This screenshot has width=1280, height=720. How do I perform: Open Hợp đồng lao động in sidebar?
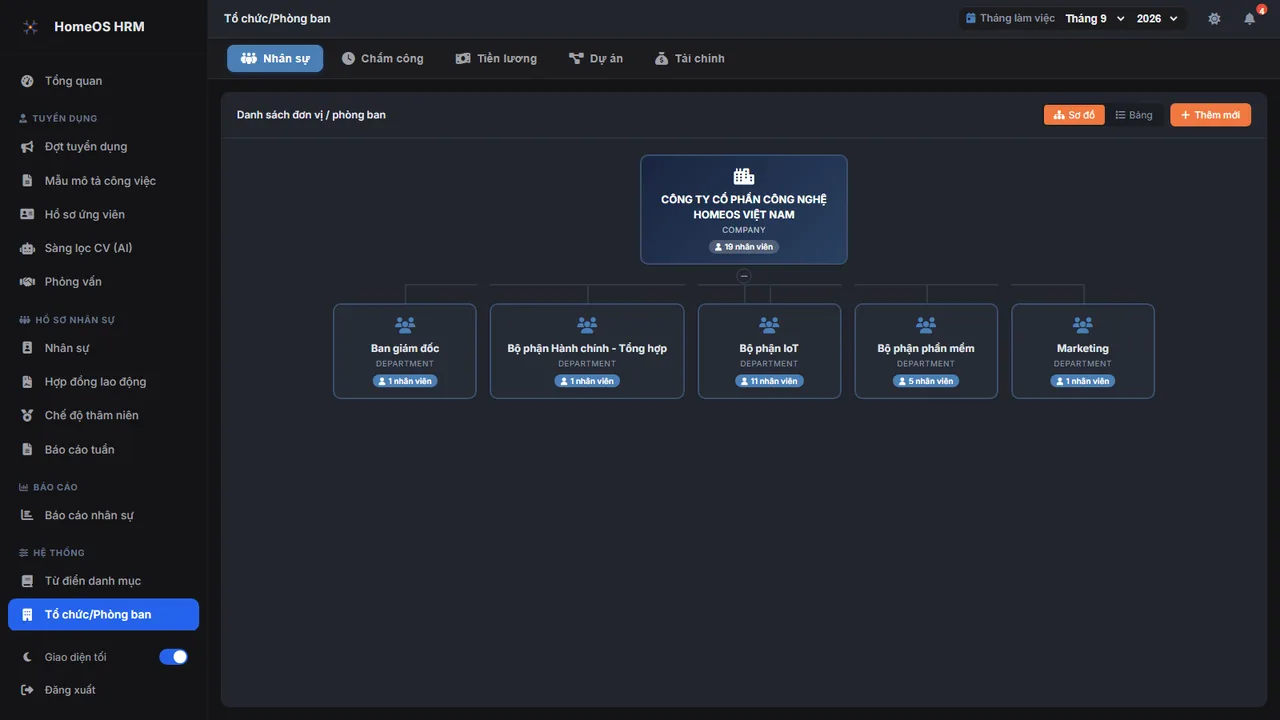103,382
